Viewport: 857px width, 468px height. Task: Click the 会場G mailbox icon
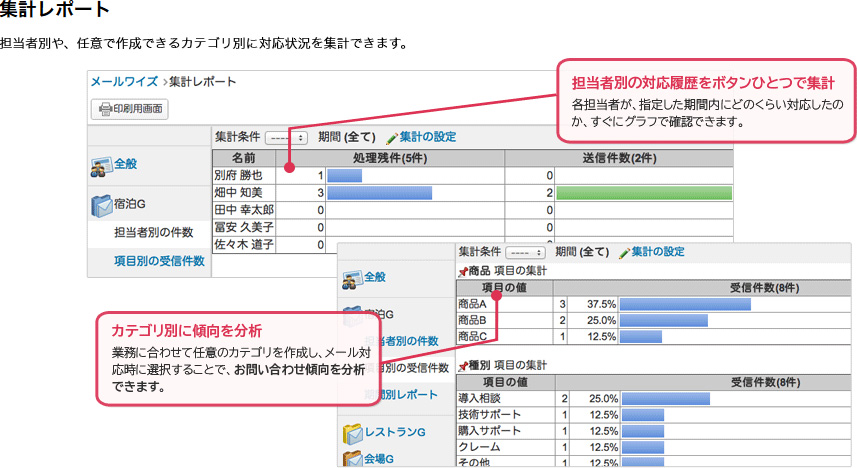click(x=352, y=459)
